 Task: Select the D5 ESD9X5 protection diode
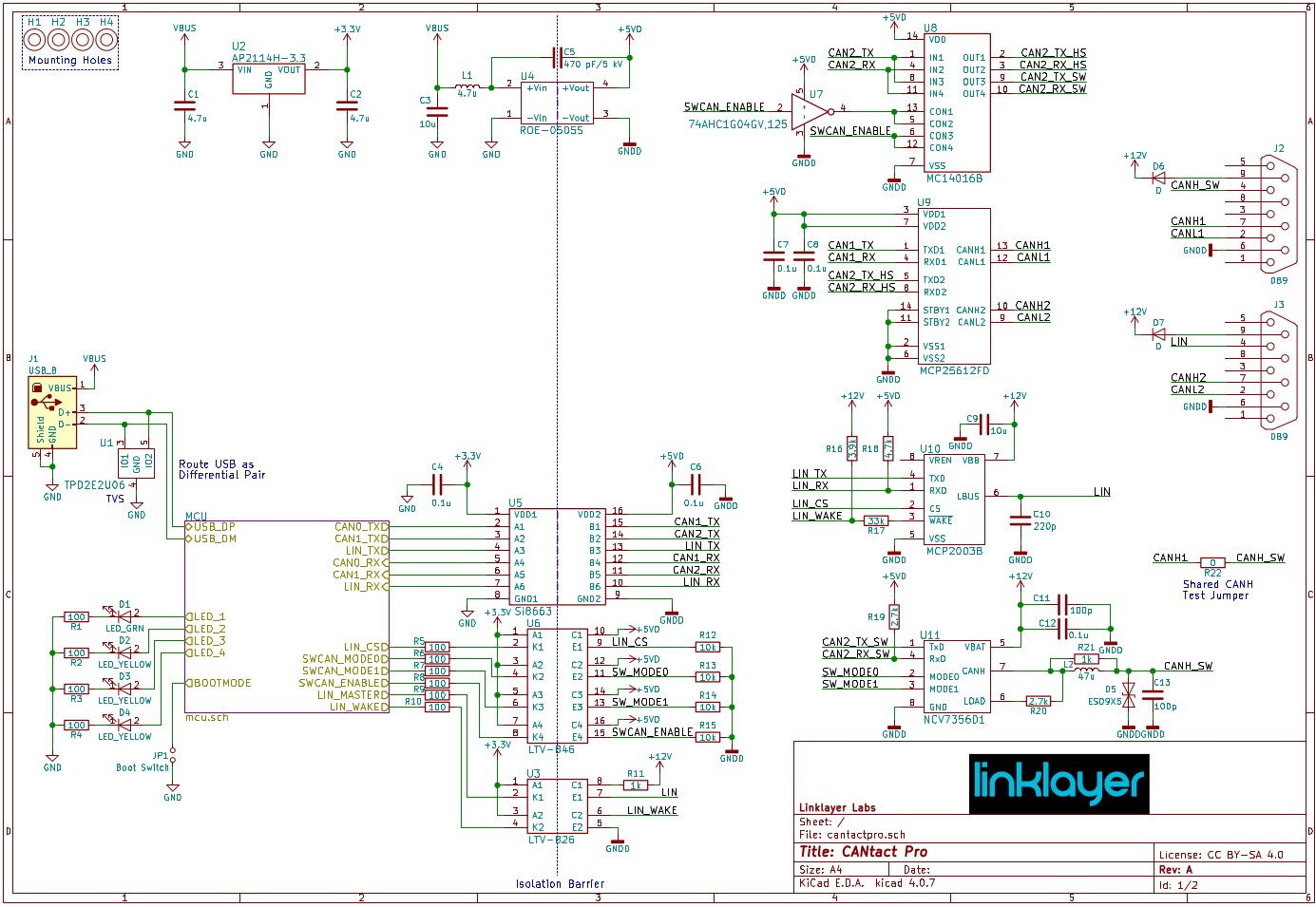(x=1129, y=695)
